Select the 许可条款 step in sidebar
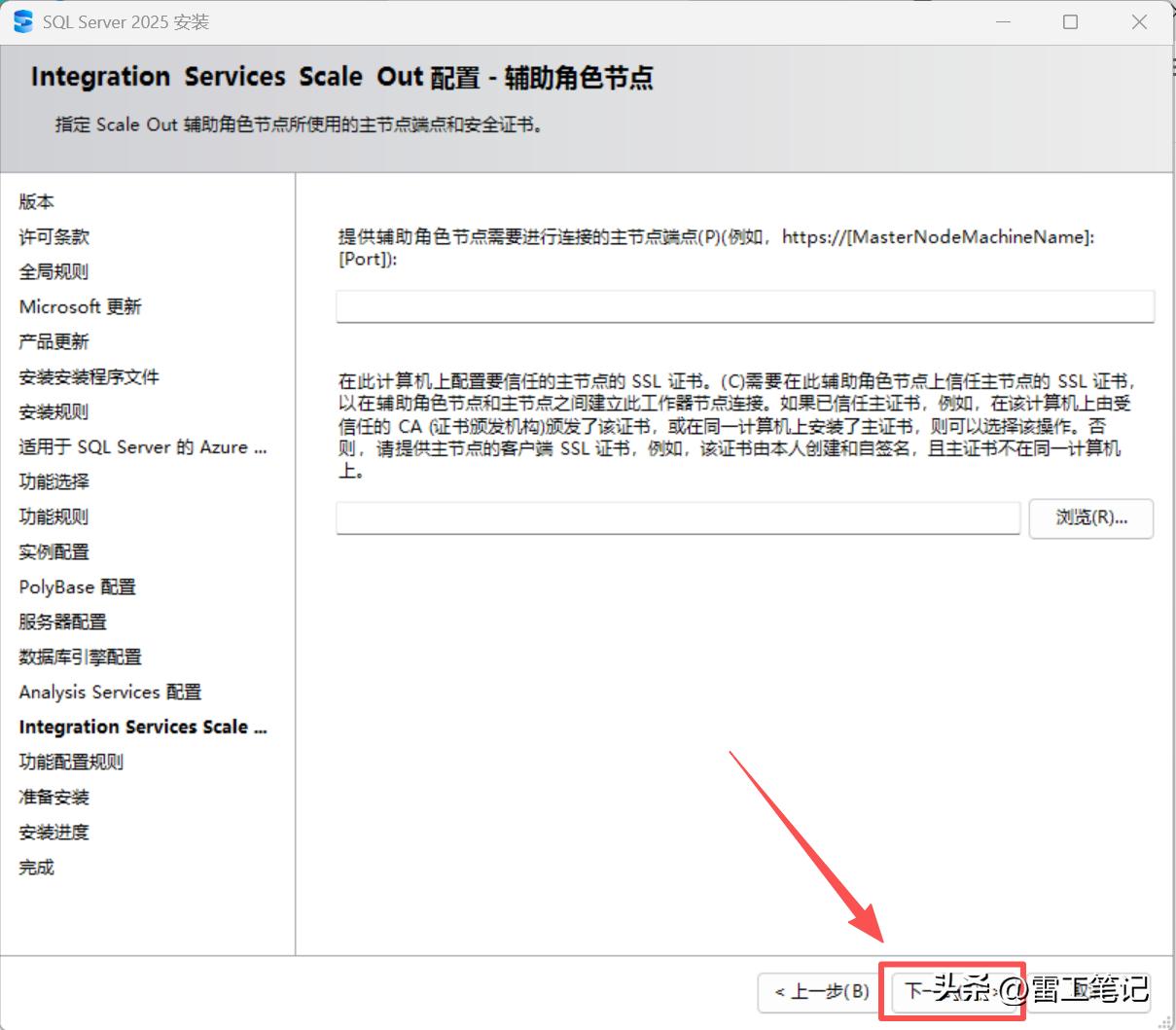 (54, 236)
